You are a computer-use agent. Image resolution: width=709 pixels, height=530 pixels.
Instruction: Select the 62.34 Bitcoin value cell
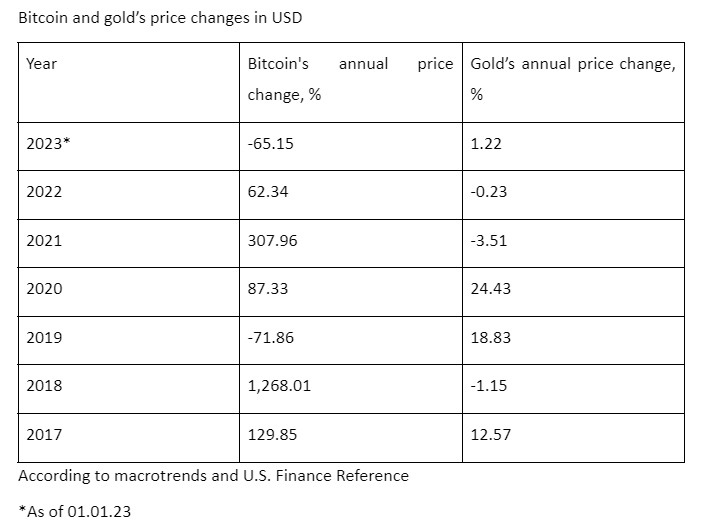(268, 192)
